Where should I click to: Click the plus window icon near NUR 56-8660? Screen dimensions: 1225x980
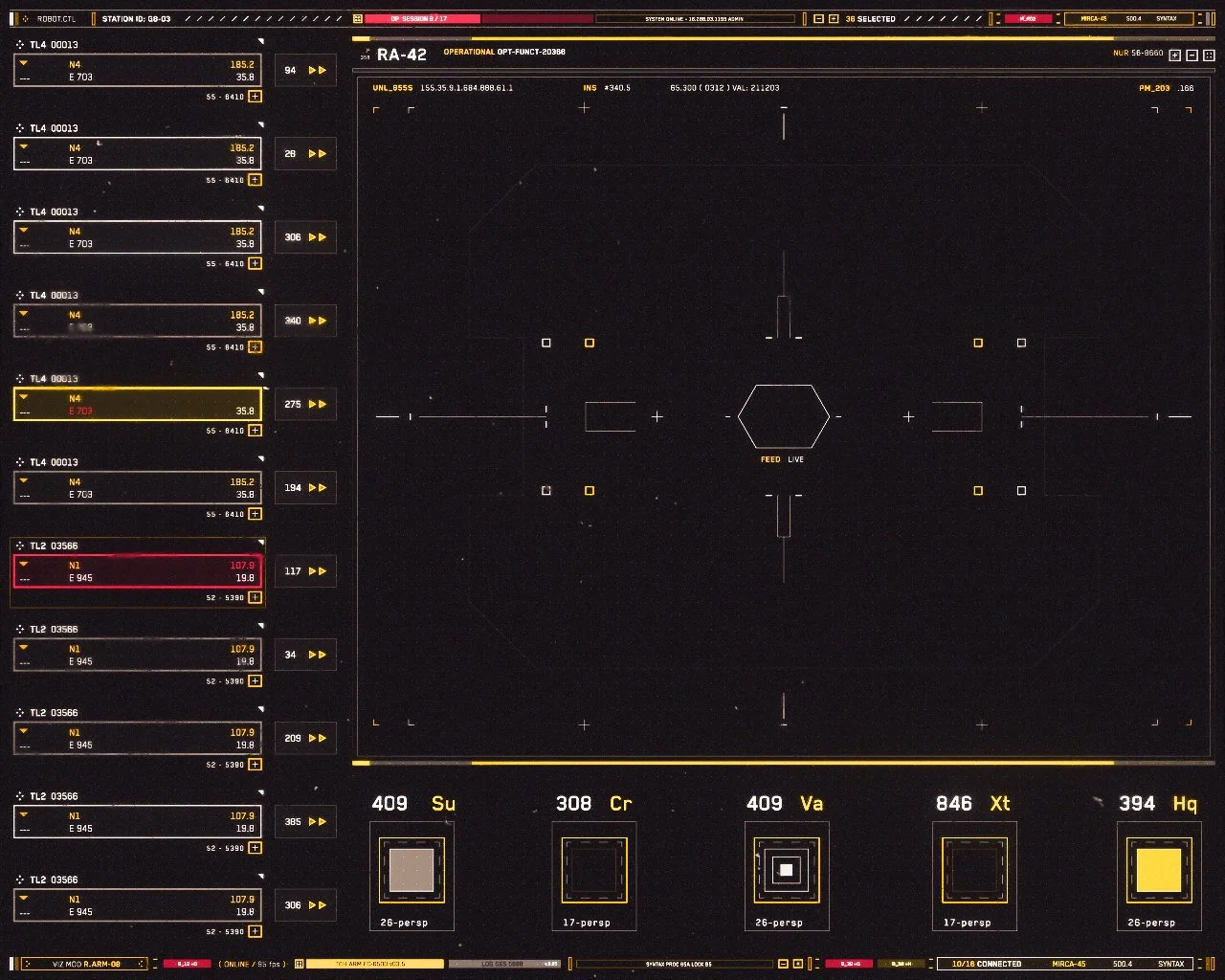click(1175, 56)
